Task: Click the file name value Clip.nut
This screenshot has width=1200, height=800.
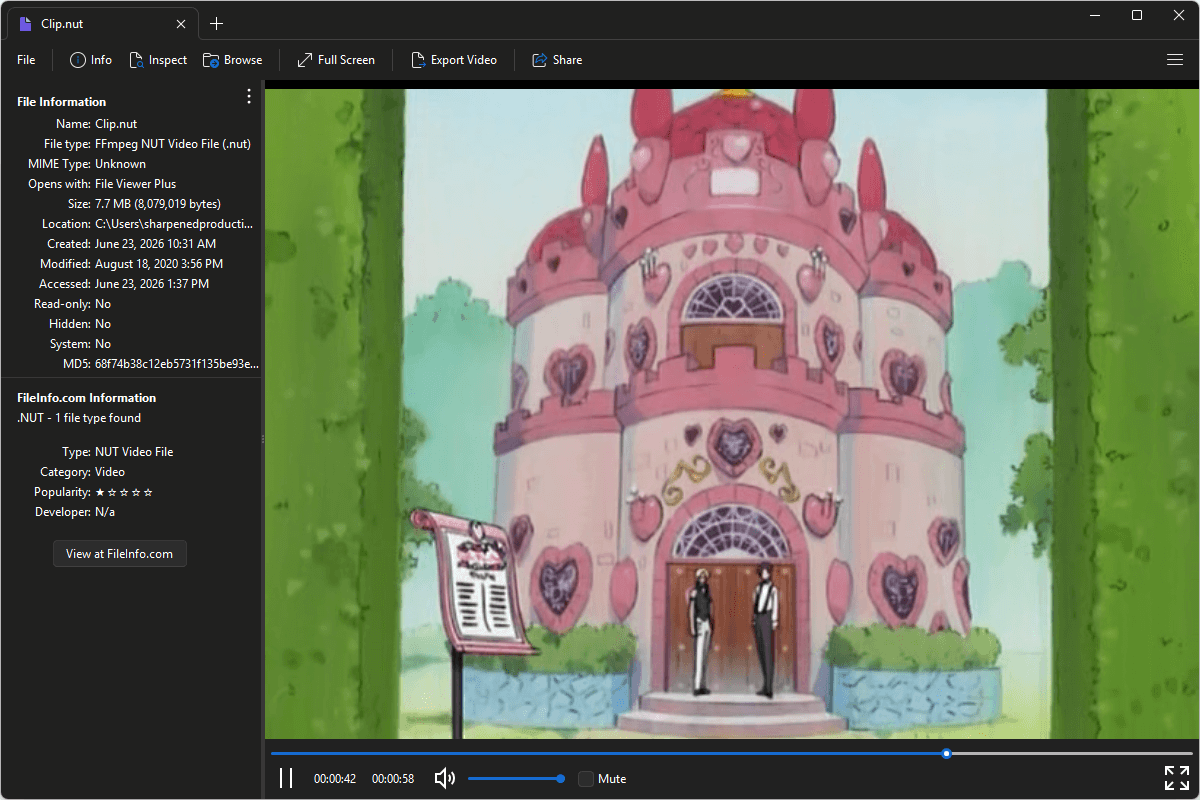Action: click(x=116, y=124)
